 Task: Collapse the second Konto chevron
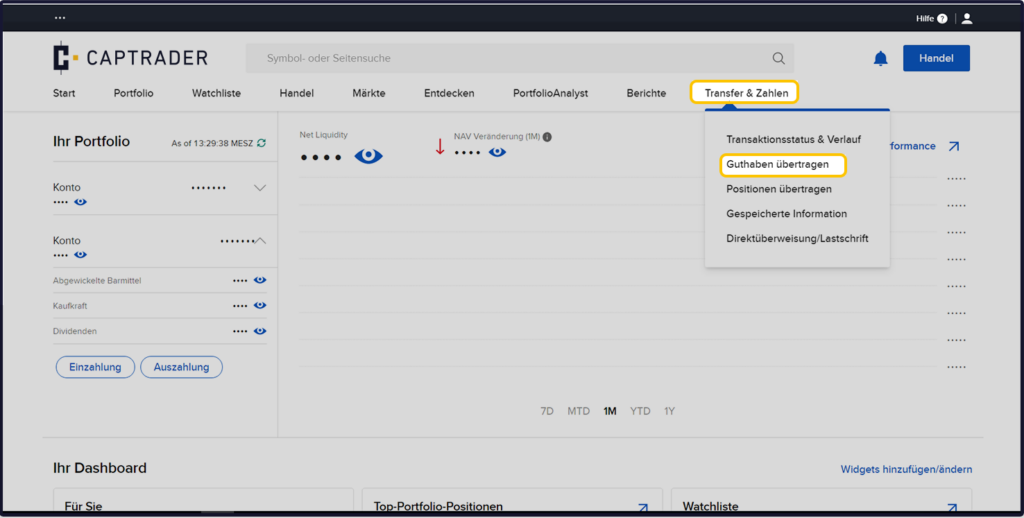[x=260, y=241]
